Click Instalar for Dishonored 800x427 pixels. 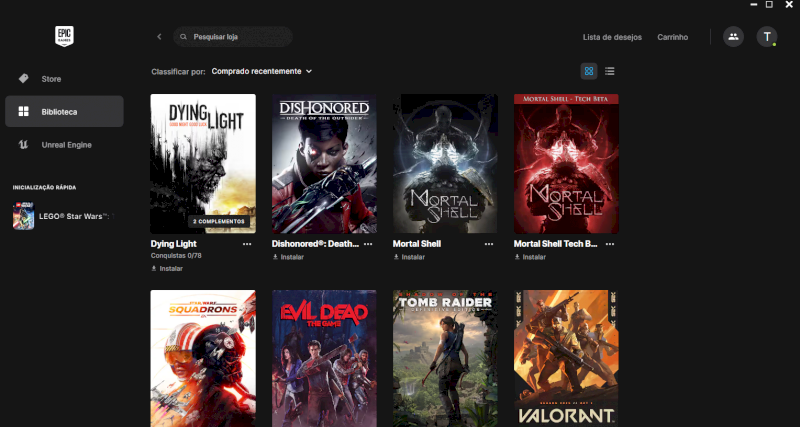coord(288,257)
